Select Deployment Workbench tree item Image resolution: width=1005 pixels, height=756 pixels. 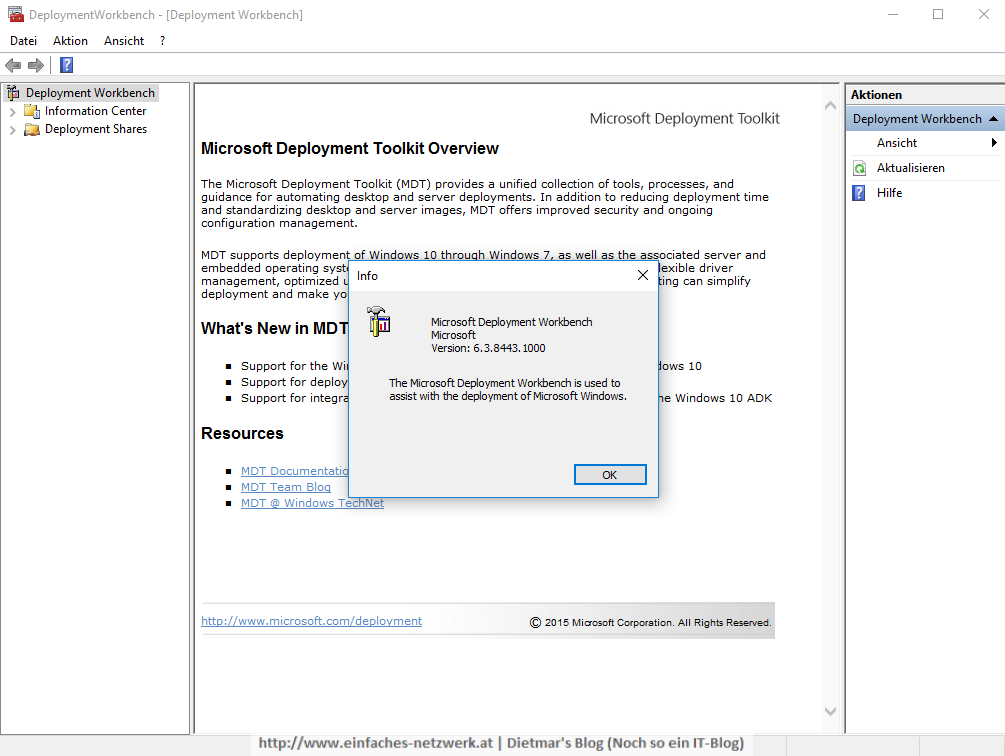click(90, 93)
